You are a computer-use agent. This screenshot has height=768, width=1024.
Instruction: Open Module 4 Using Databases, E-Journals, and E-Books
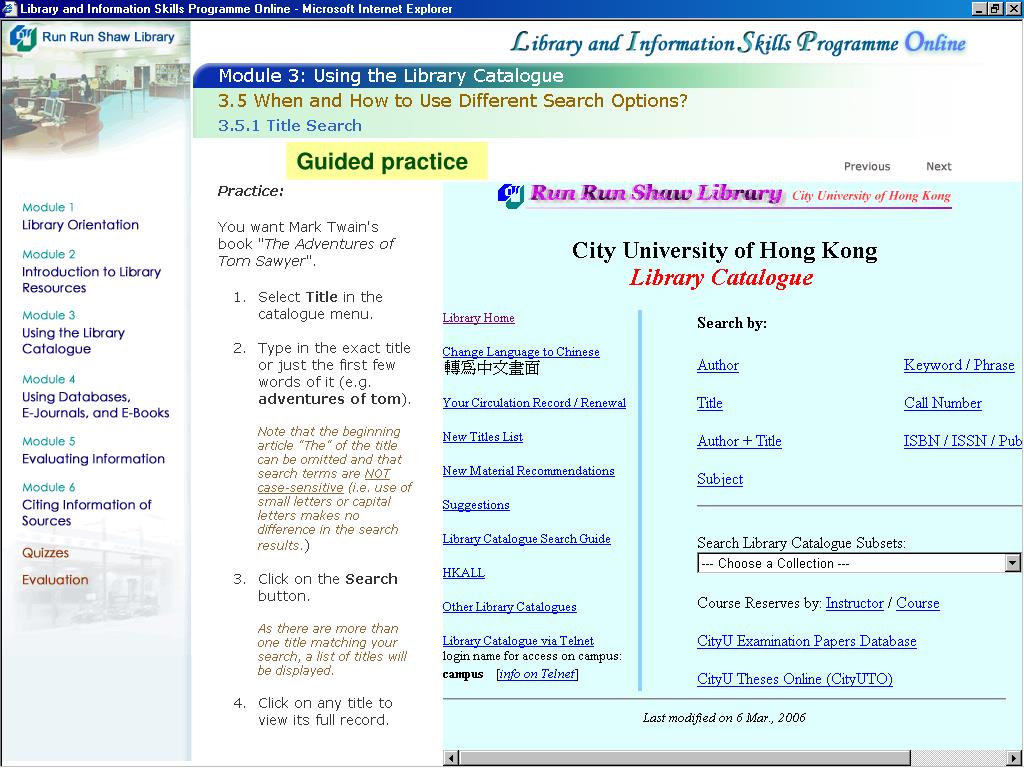(x=95, y=396)
